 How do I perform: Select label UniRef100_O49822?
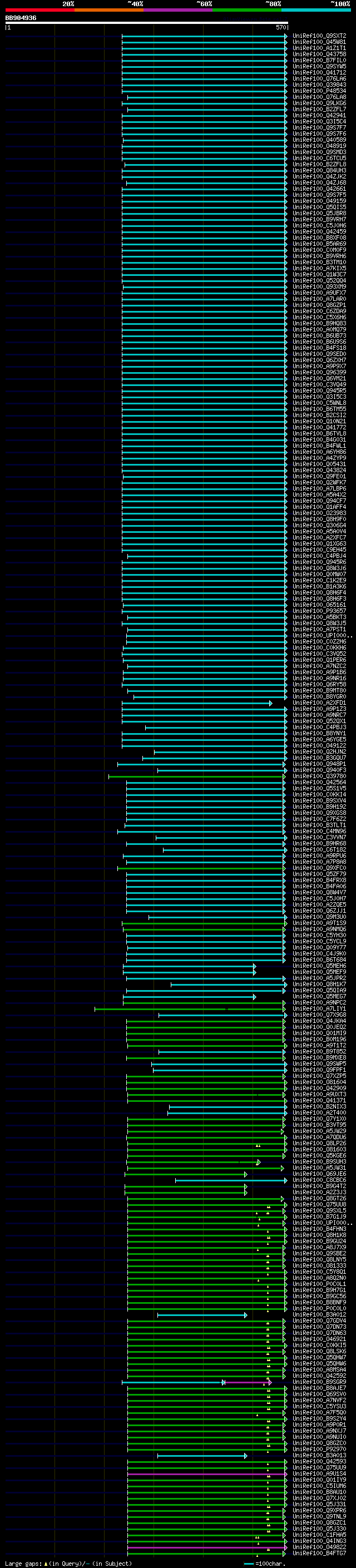tap(319, 1548)
